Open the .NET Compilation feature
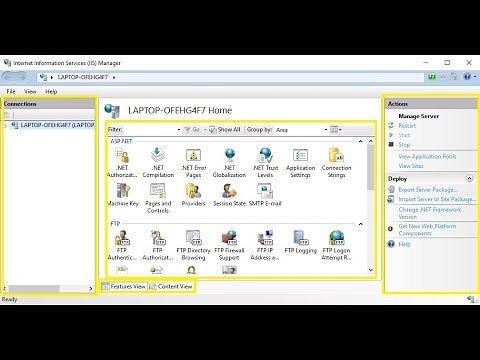 pyautogui.click(x=158, y=163)
